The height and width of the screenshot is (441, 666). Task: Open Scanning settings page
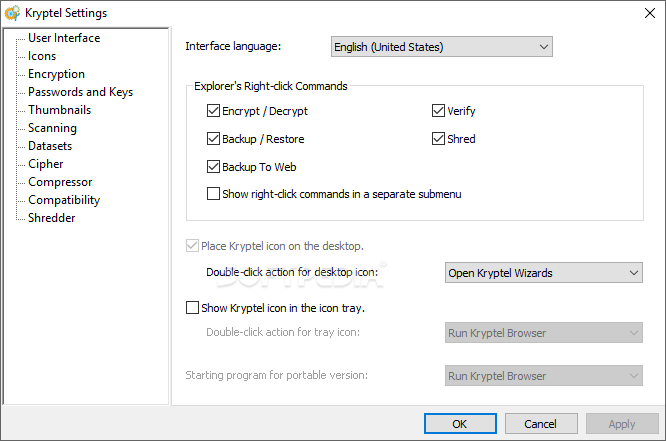point(53,128)
